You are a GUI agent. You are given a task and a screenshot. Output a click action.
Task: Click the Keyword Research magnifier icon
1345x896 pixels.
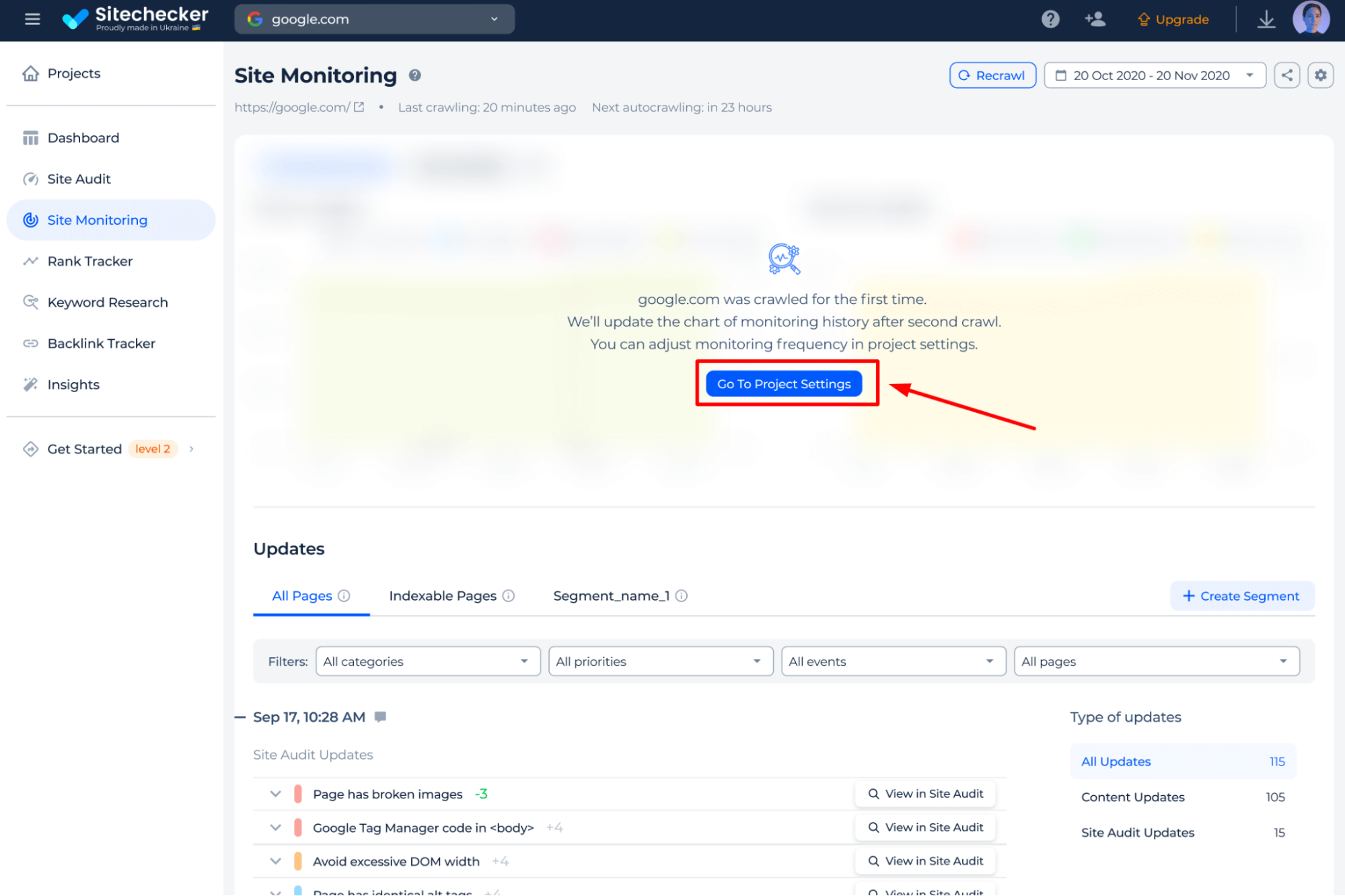(x=30, y=302)
